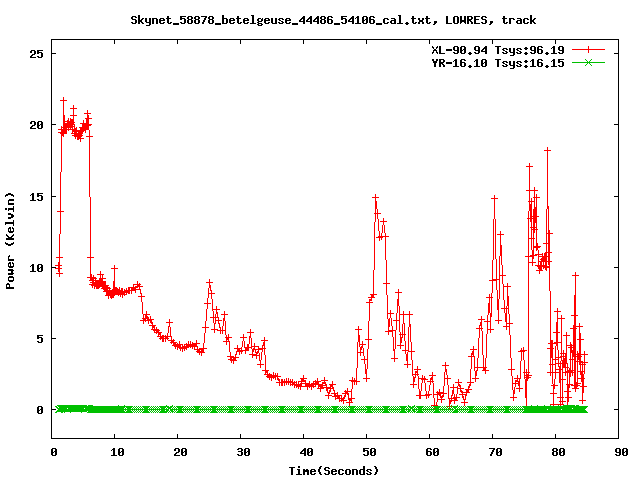Click the plot title Skynet_58878_betelgeuse filename
The image size is (640, 480).
pos(333,20)
